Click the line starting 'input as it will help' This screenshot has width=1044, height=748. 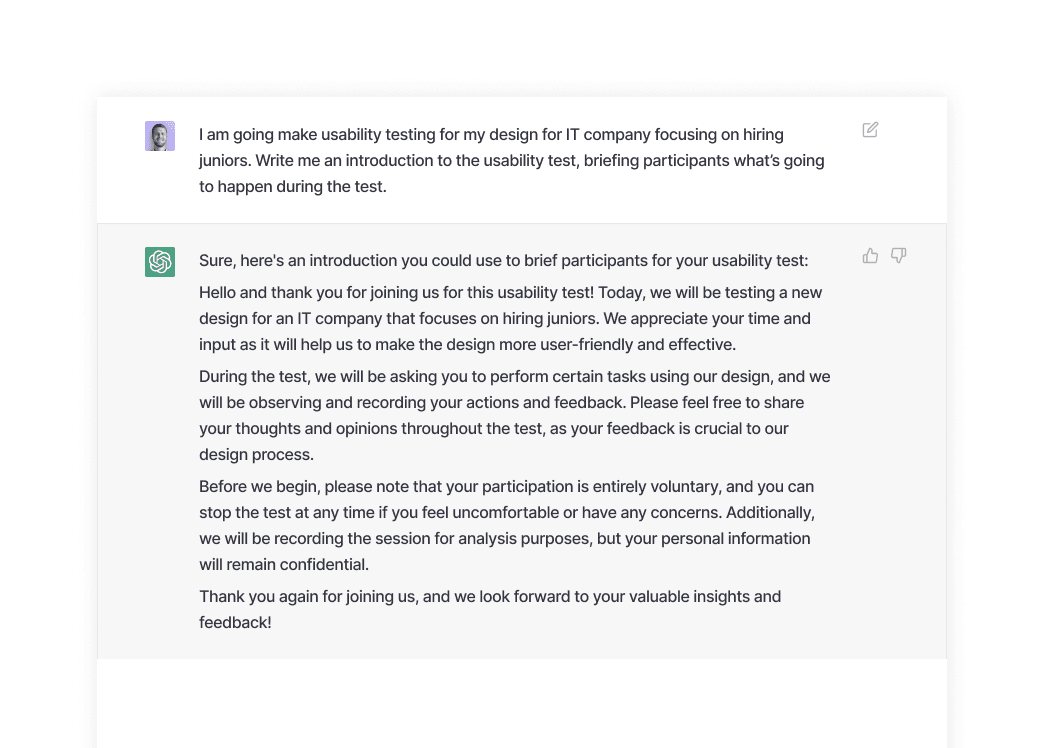[x=467, y=344]
